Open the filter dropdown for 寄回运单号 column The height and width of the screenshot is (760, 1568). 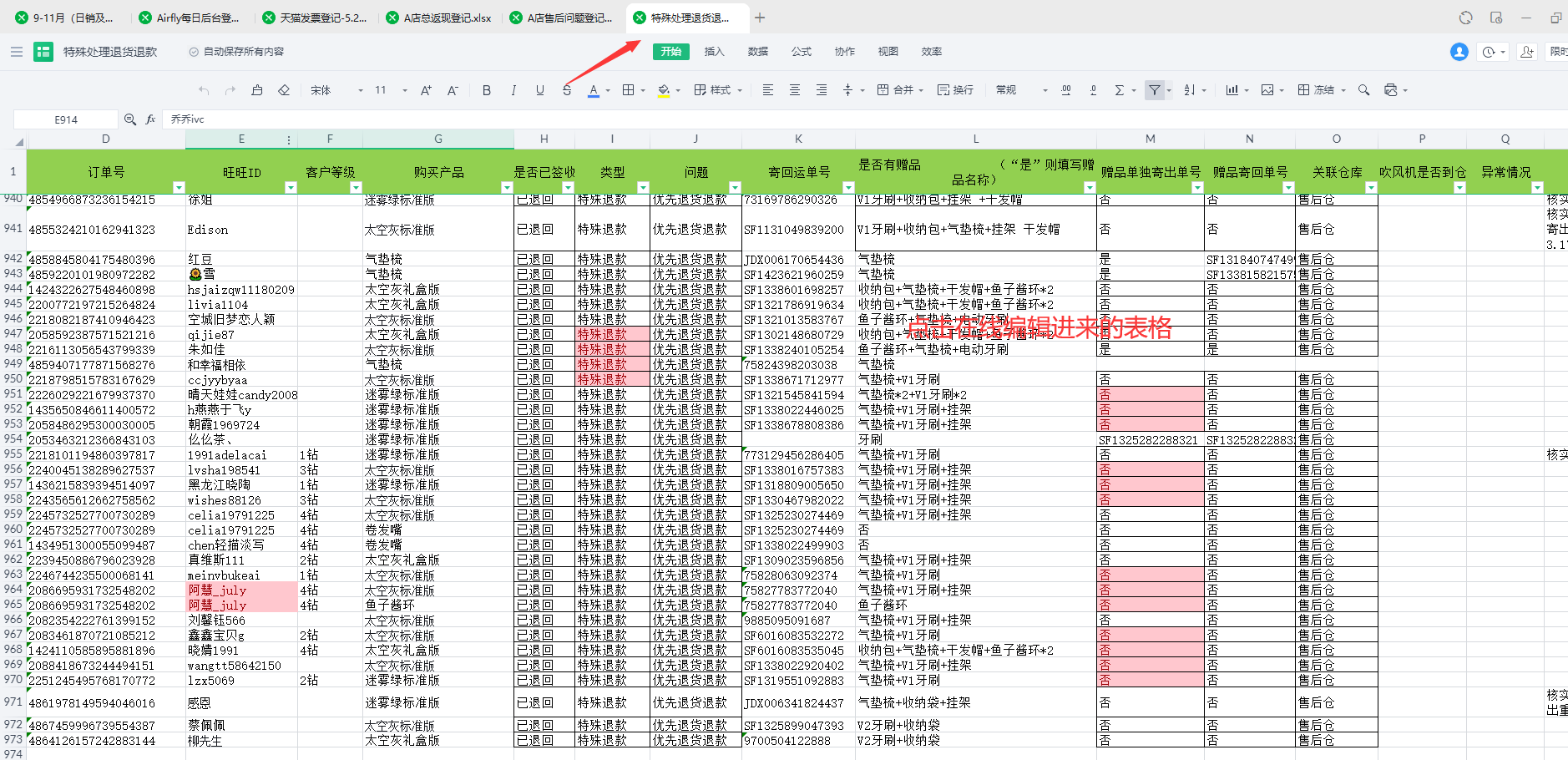pyautogui.click(x=848, y=187)
